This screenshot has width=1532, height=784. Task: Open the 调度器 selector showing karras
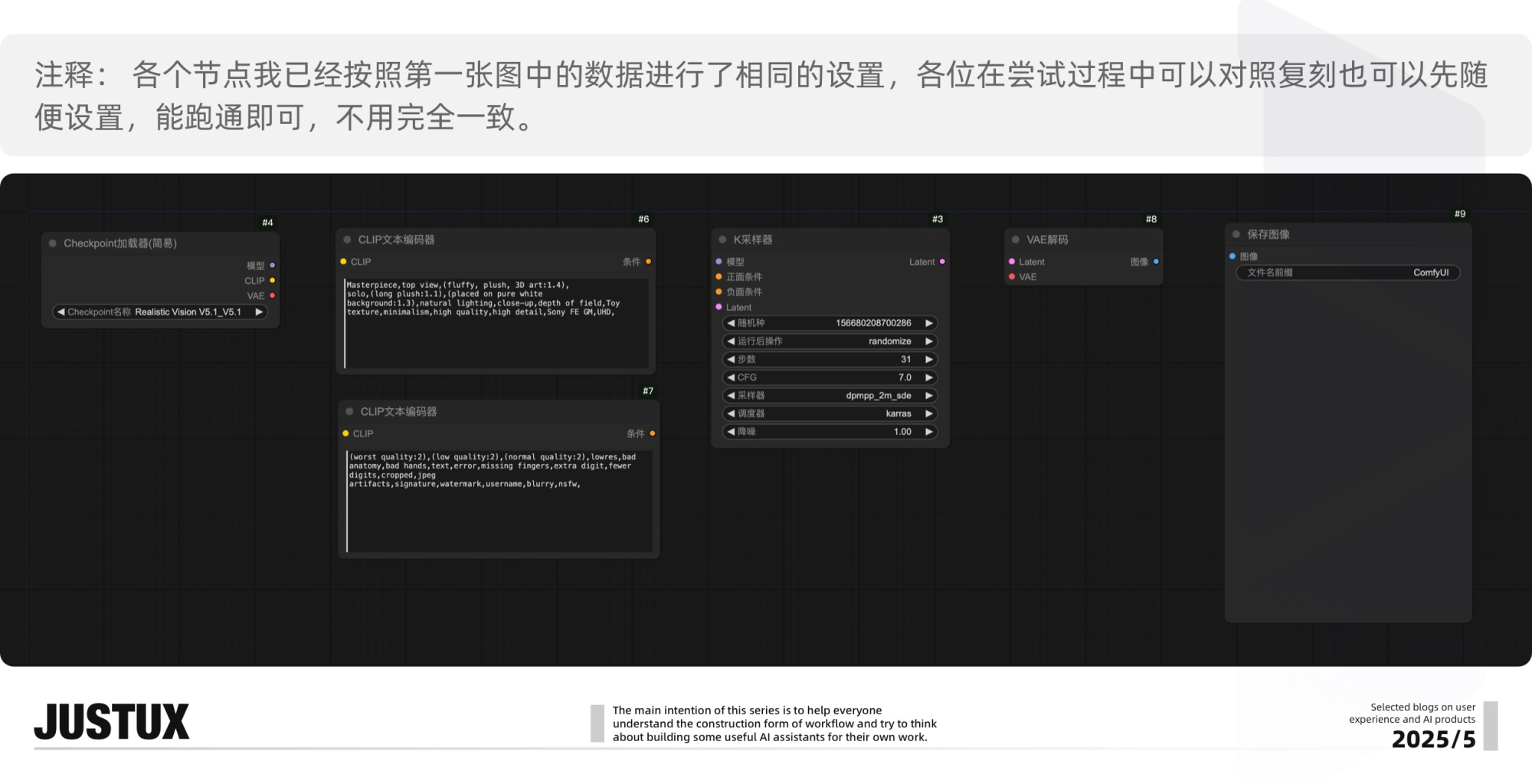[x=830, y=413]
